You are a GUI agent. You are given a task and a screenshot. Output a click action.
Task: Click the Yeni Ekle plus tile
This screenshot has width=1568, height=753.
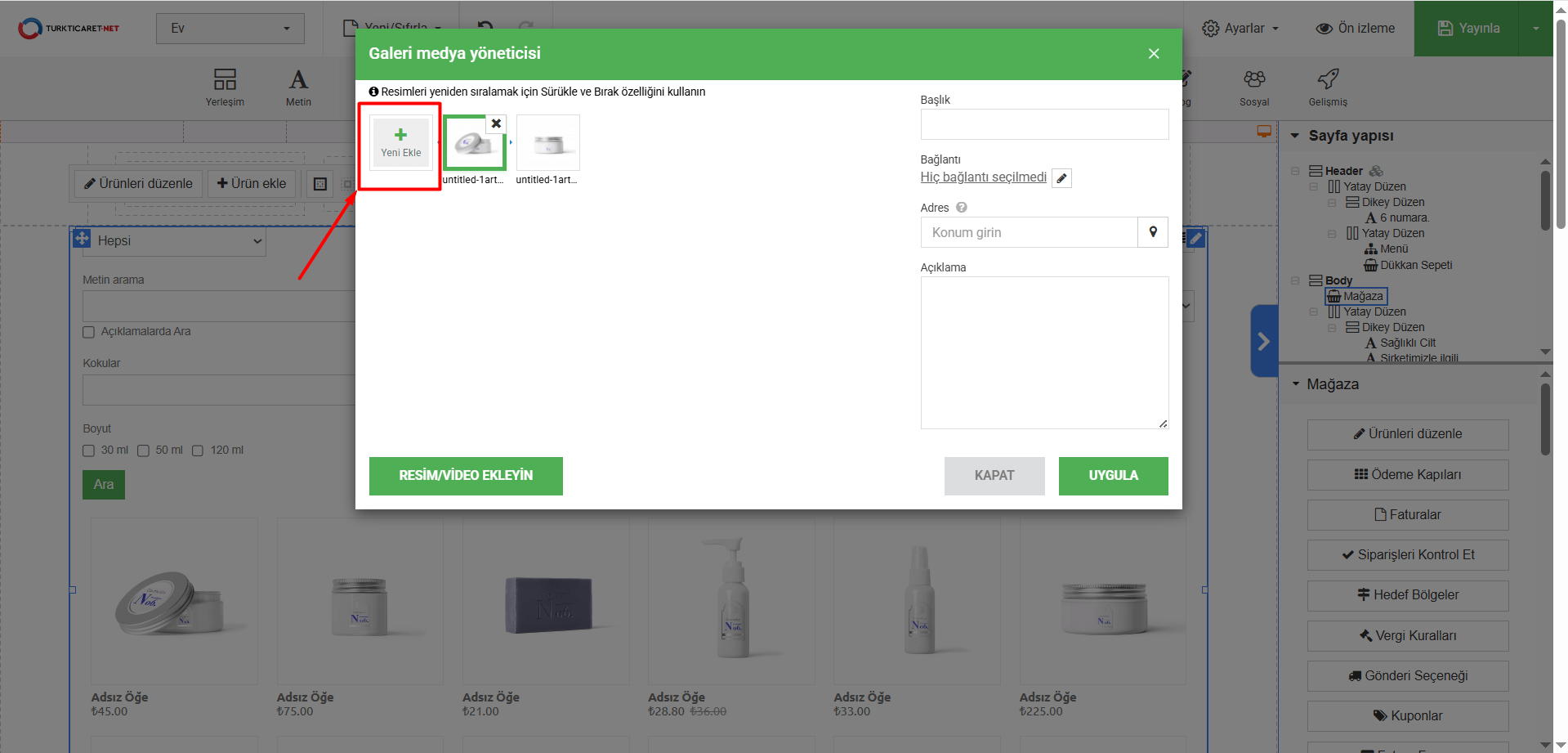400,143
